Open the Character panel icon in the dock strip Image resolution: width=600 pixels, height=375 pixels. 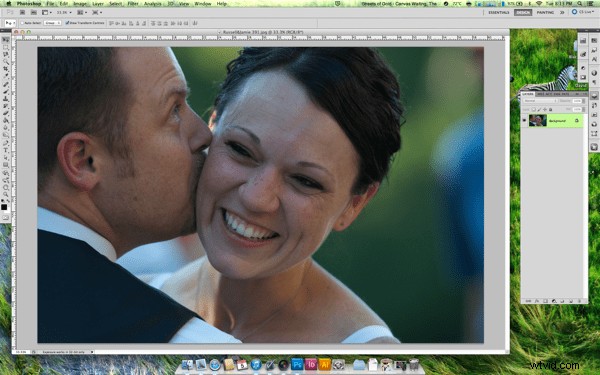[x=594, y=59]
